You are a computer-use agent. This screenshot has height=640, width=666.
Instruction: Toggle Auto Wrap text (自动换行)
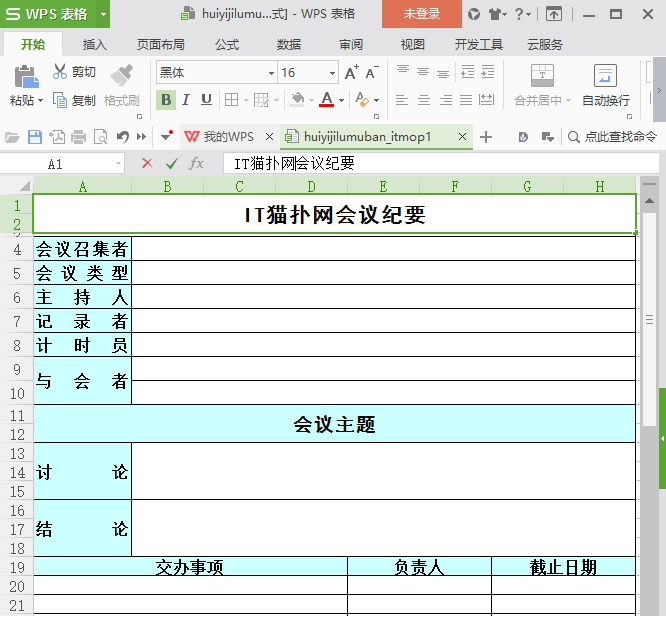[x=606, y=85]
